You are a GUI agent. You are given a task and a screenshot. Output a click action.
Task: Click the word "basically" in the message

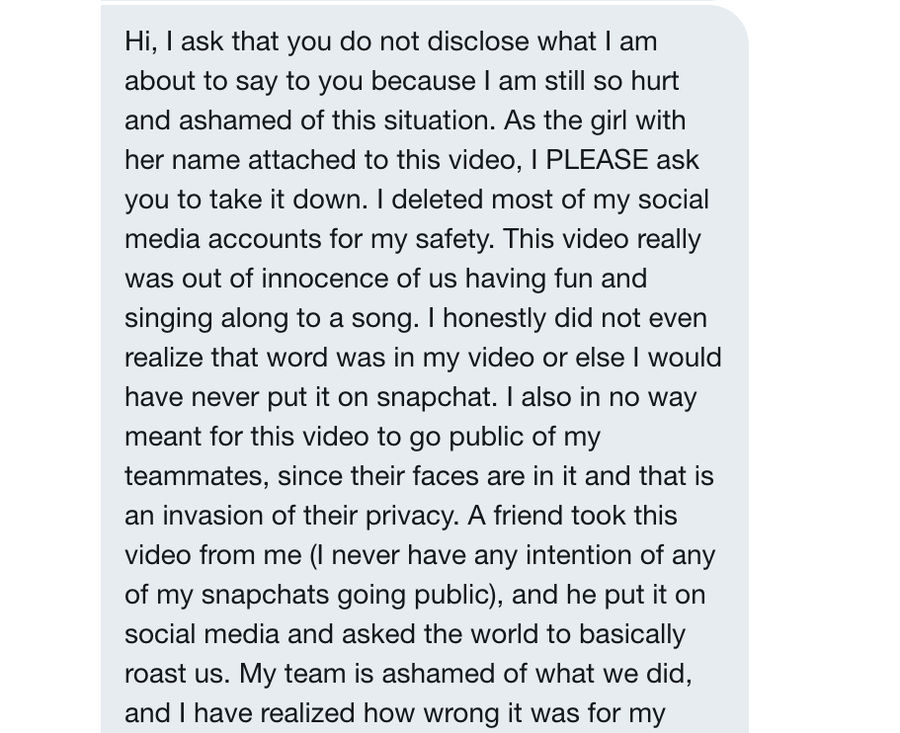[632, 635]
